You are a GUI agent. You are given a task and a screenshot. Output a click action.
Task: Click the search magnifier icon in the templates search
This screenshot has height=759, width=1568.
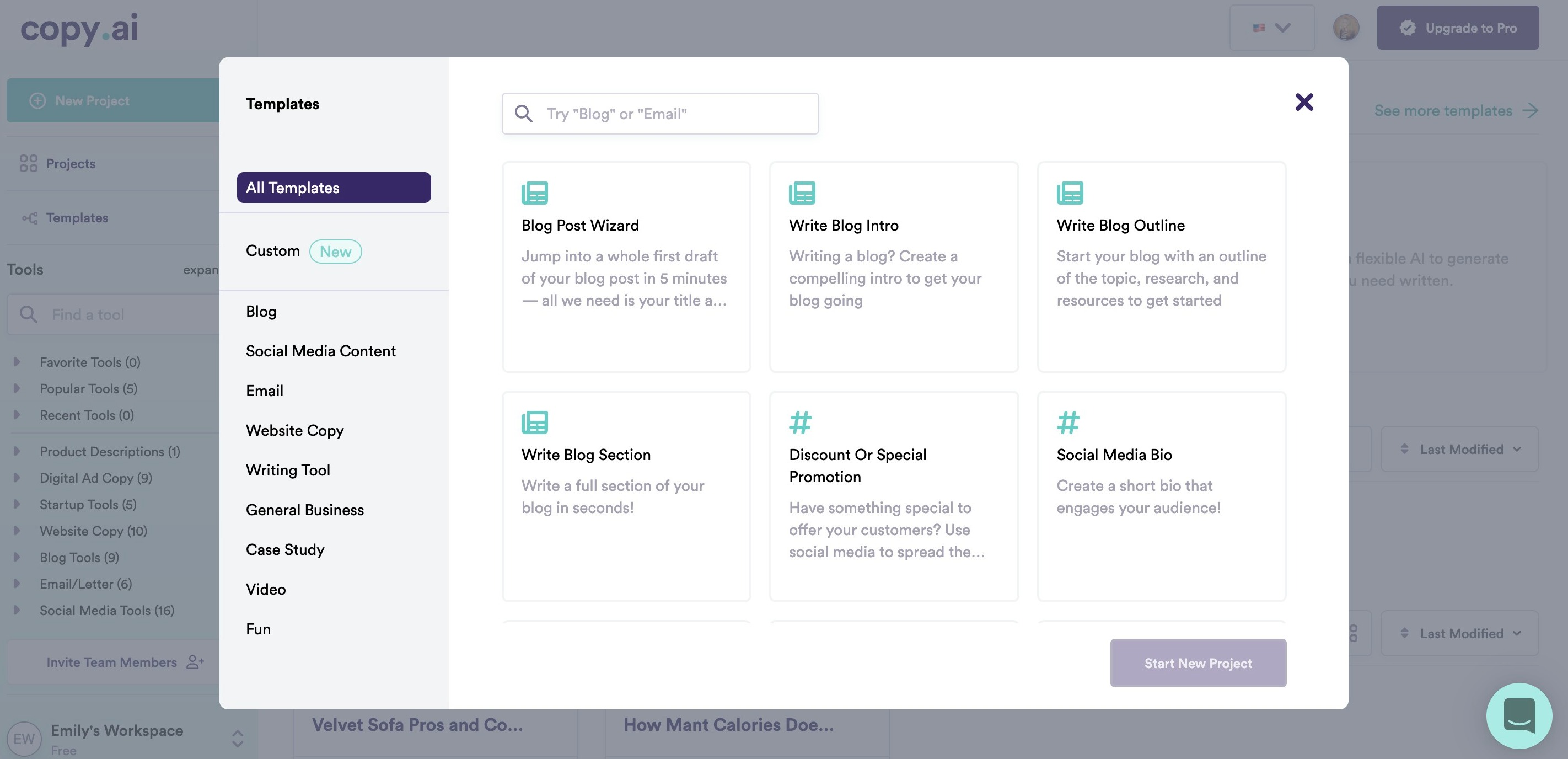pos(523,113)
